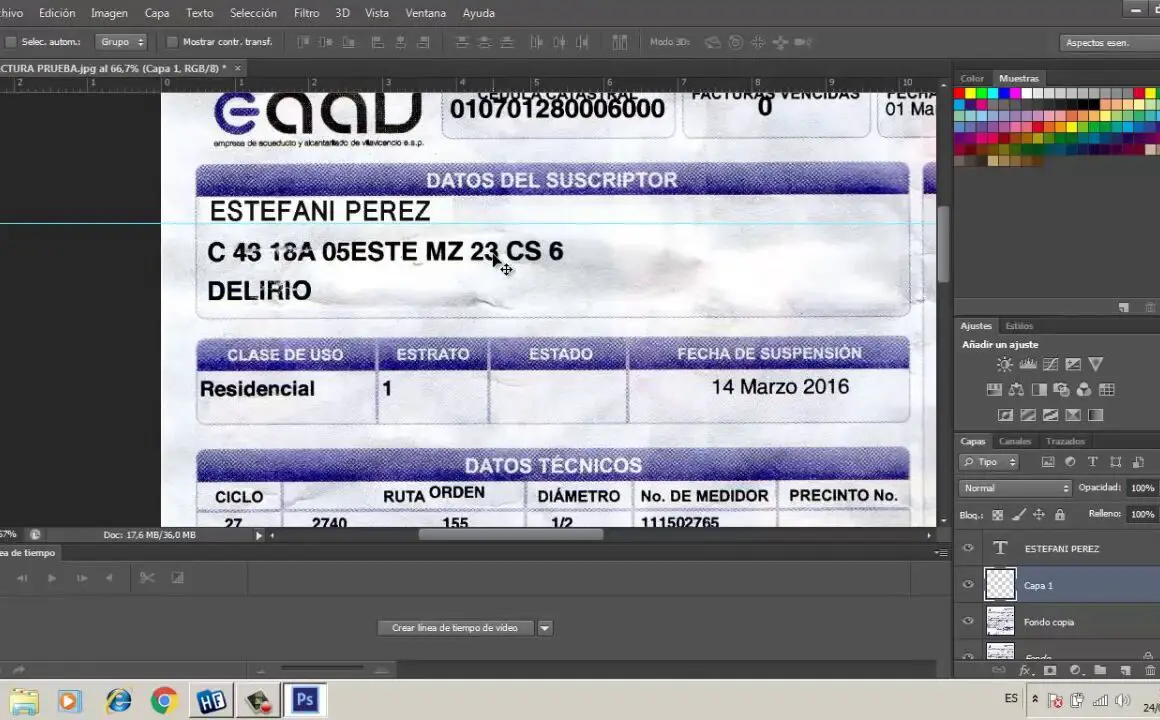Add a Posterize adjustment
This screenshot has height=720, width=1160.
(x=1028, y=415)
